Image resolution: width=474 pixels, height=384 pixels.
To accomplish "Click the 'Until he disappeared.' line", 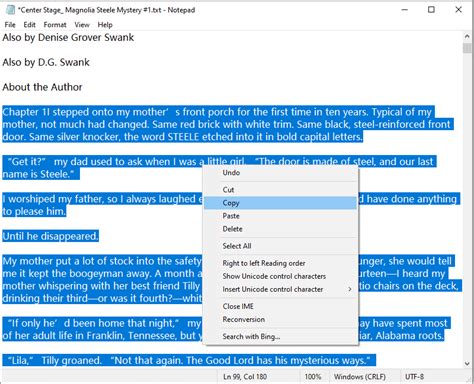I will point(50,236).
